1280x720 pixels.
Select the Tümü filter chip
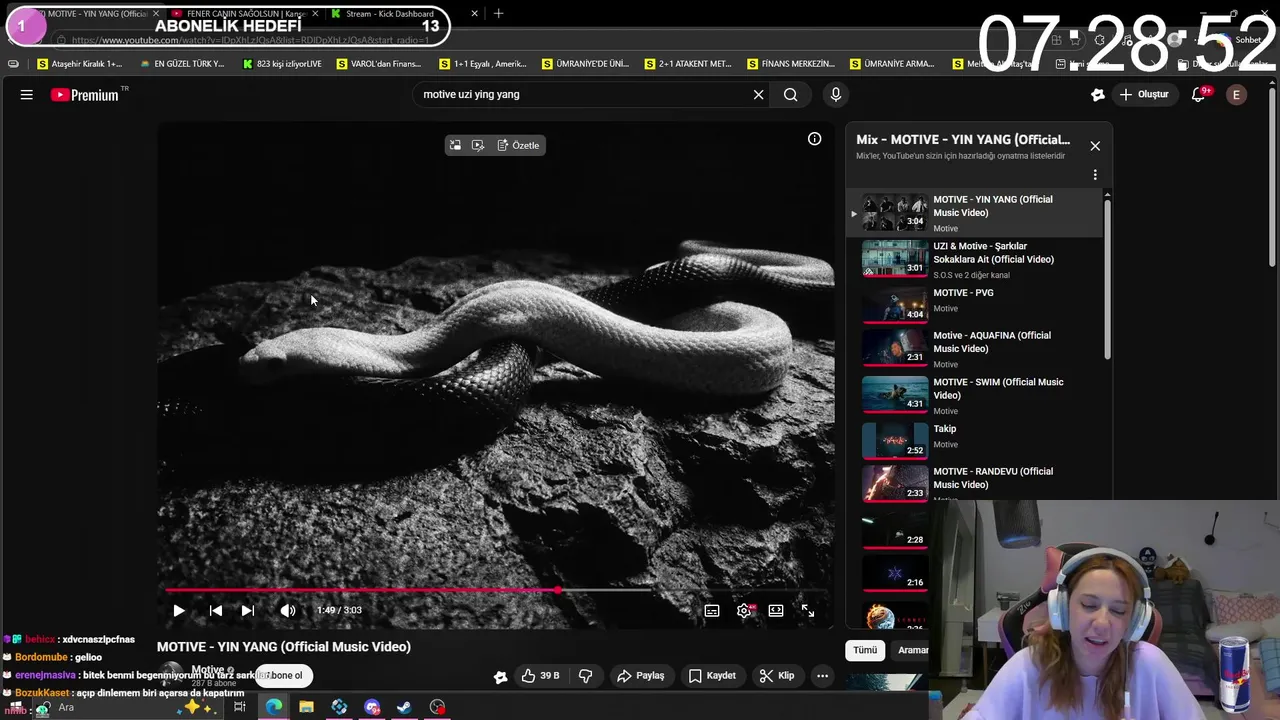pyautogui.click(x=865, y=650)
